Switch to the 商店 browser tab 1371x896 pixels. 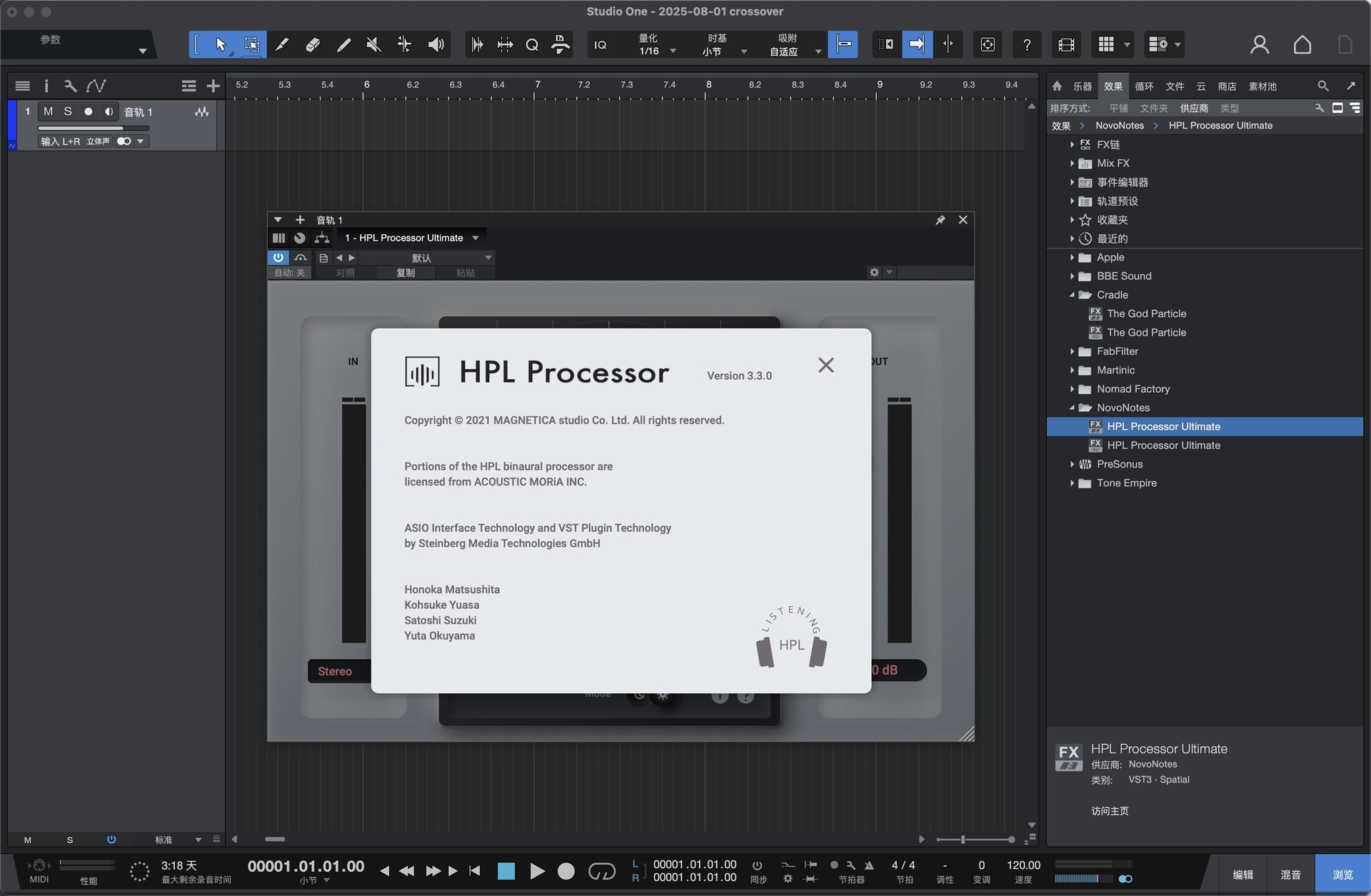(1227, 86)
